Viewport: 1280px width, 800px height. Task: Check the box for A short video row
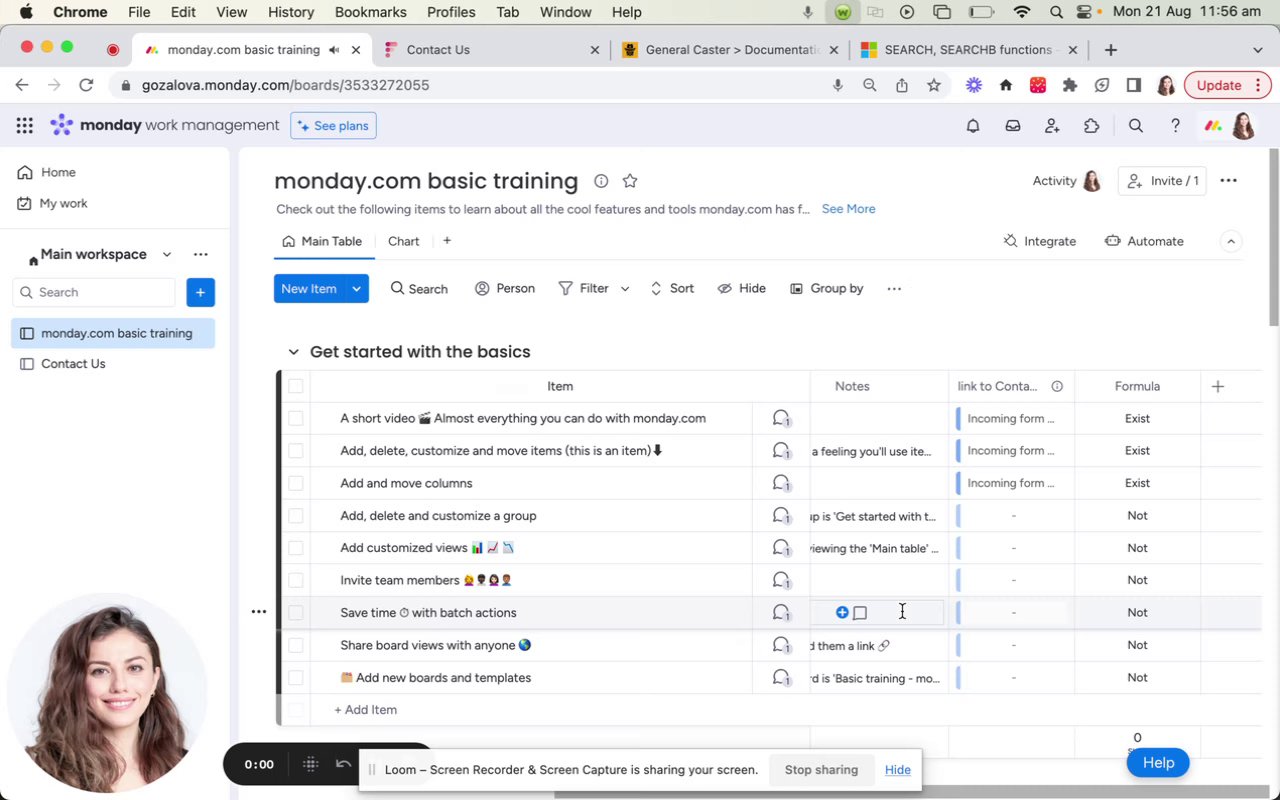pyautogui.click(x=295, y=418)
